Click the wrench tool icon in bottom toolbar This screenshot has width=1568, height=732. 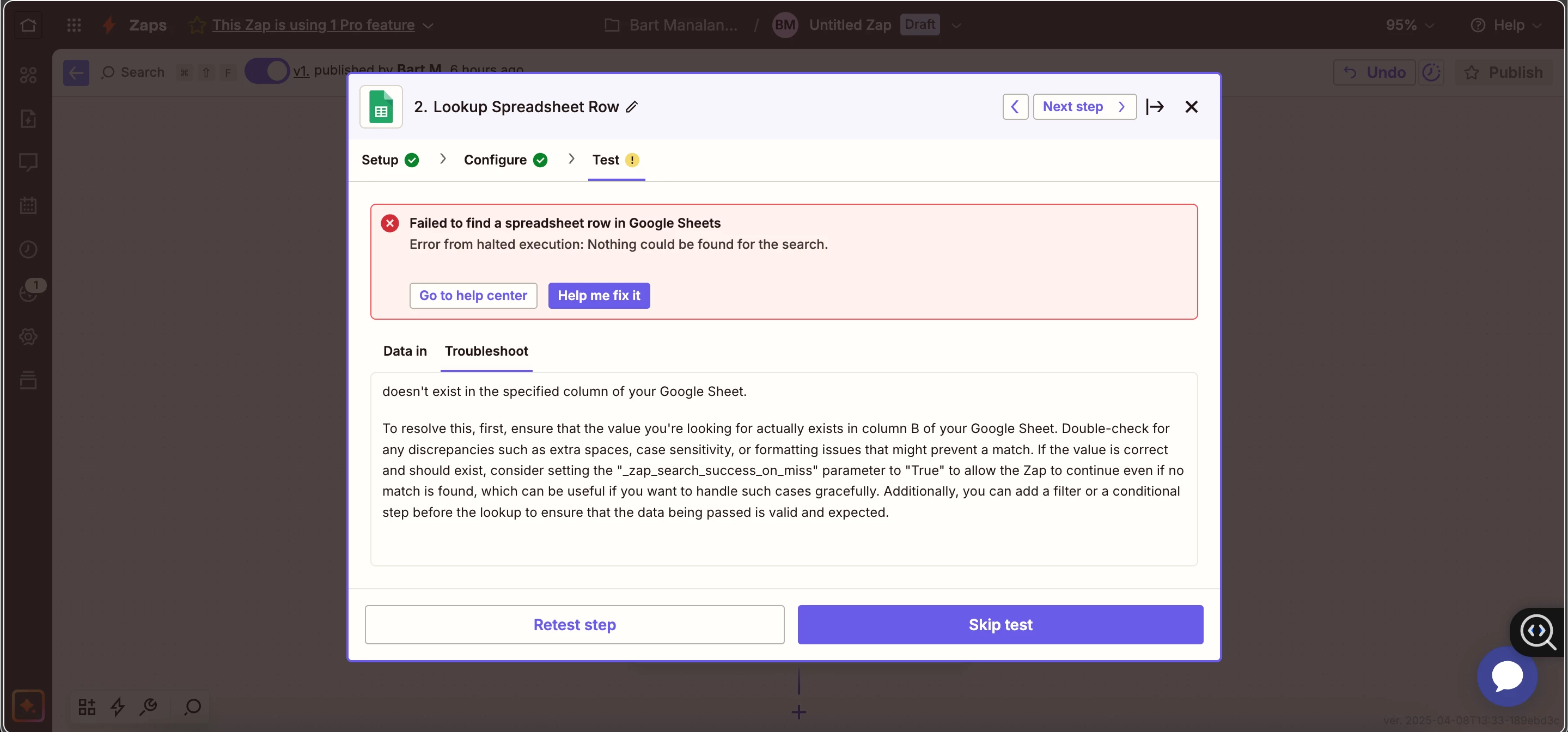[149, 706]
